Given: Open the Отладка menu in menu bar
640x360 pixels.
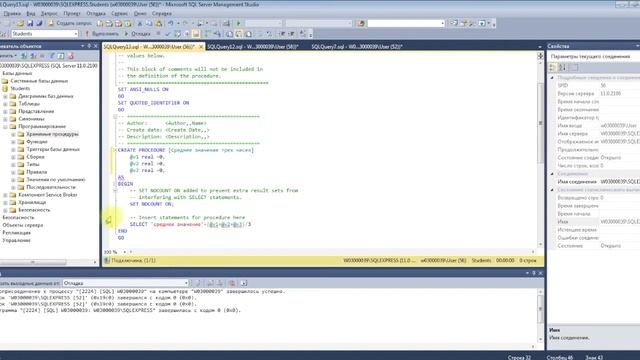Looking at the screenshot, I should (x=96, y=13).
